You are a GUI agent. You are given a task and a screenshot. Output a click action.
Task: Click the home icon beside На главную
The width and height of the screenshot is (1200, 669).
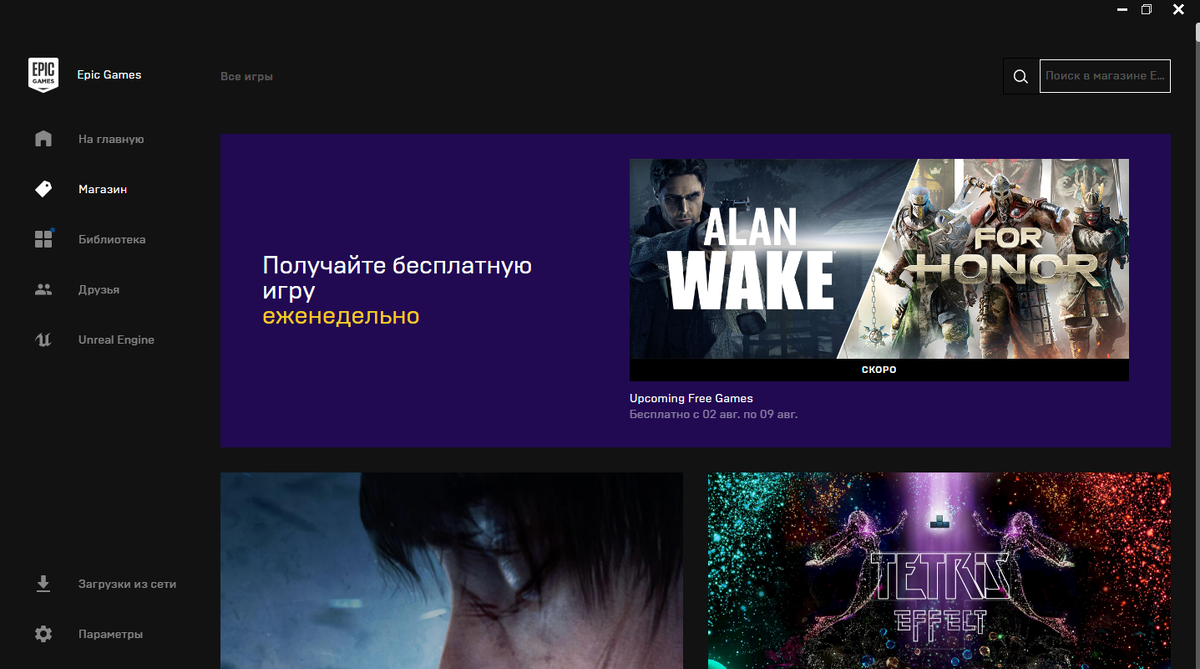point(43,139)
